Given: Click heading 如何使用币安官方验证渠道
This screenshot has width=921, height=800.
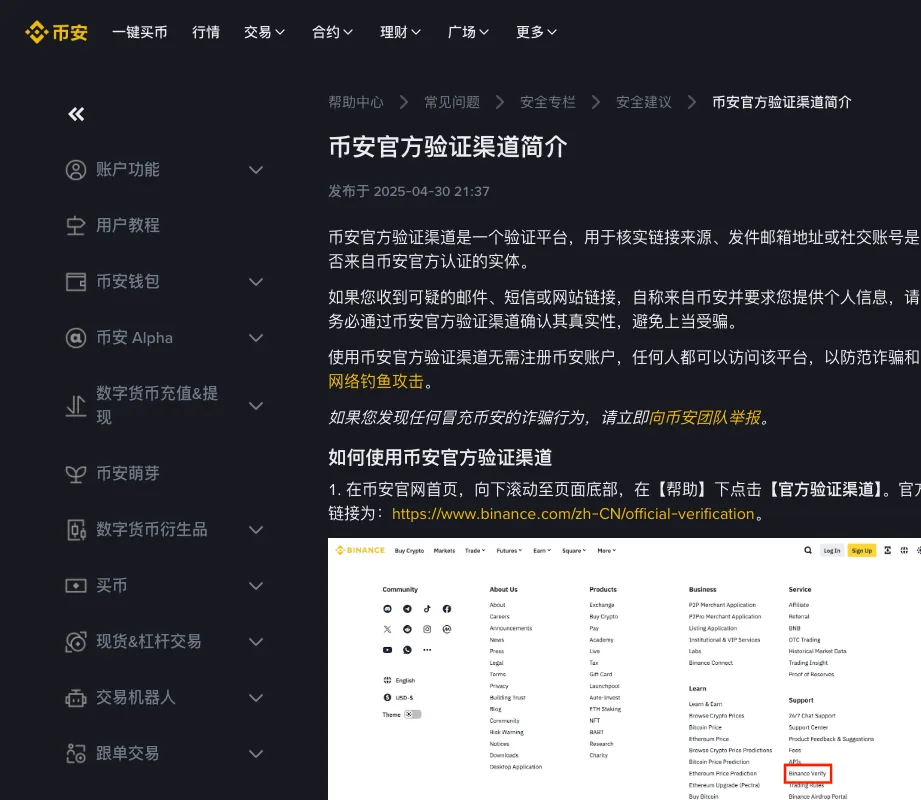Looking at the screenshot, I should [x=440, y=458].
